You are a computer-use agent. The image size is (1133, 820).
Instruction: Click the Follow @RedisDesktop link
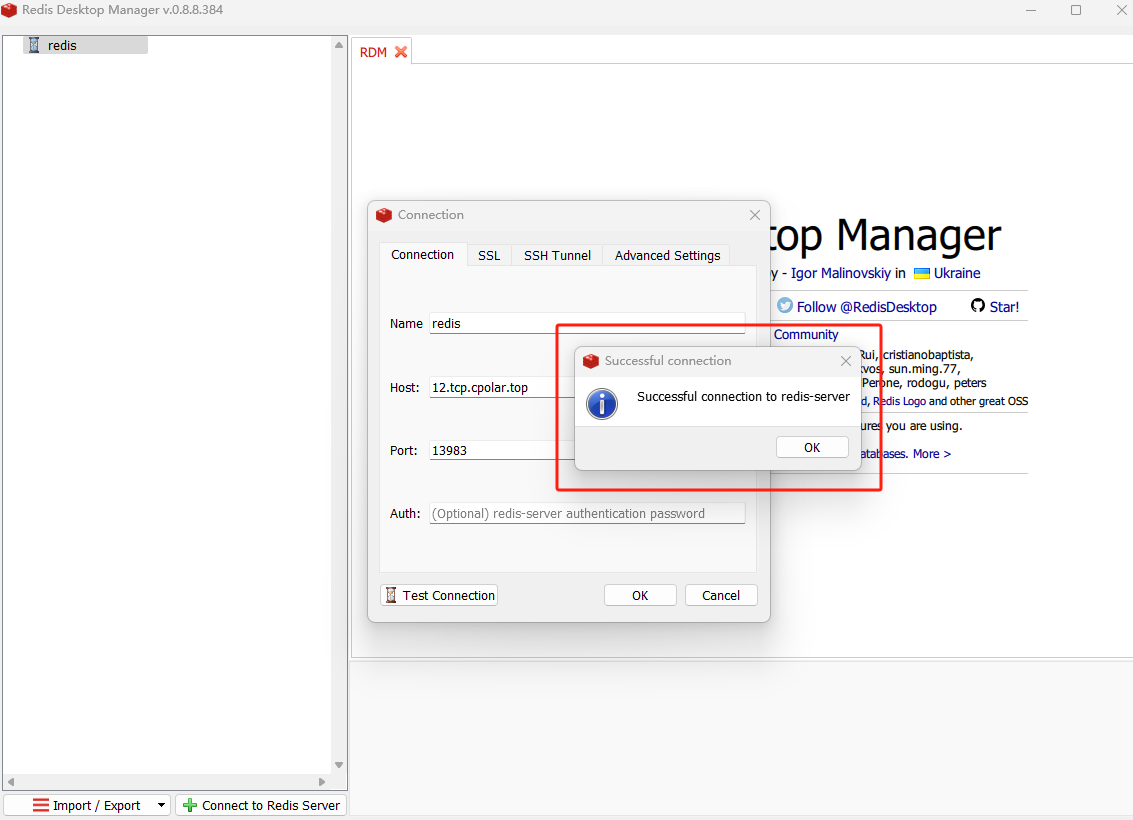pos(866,307)
